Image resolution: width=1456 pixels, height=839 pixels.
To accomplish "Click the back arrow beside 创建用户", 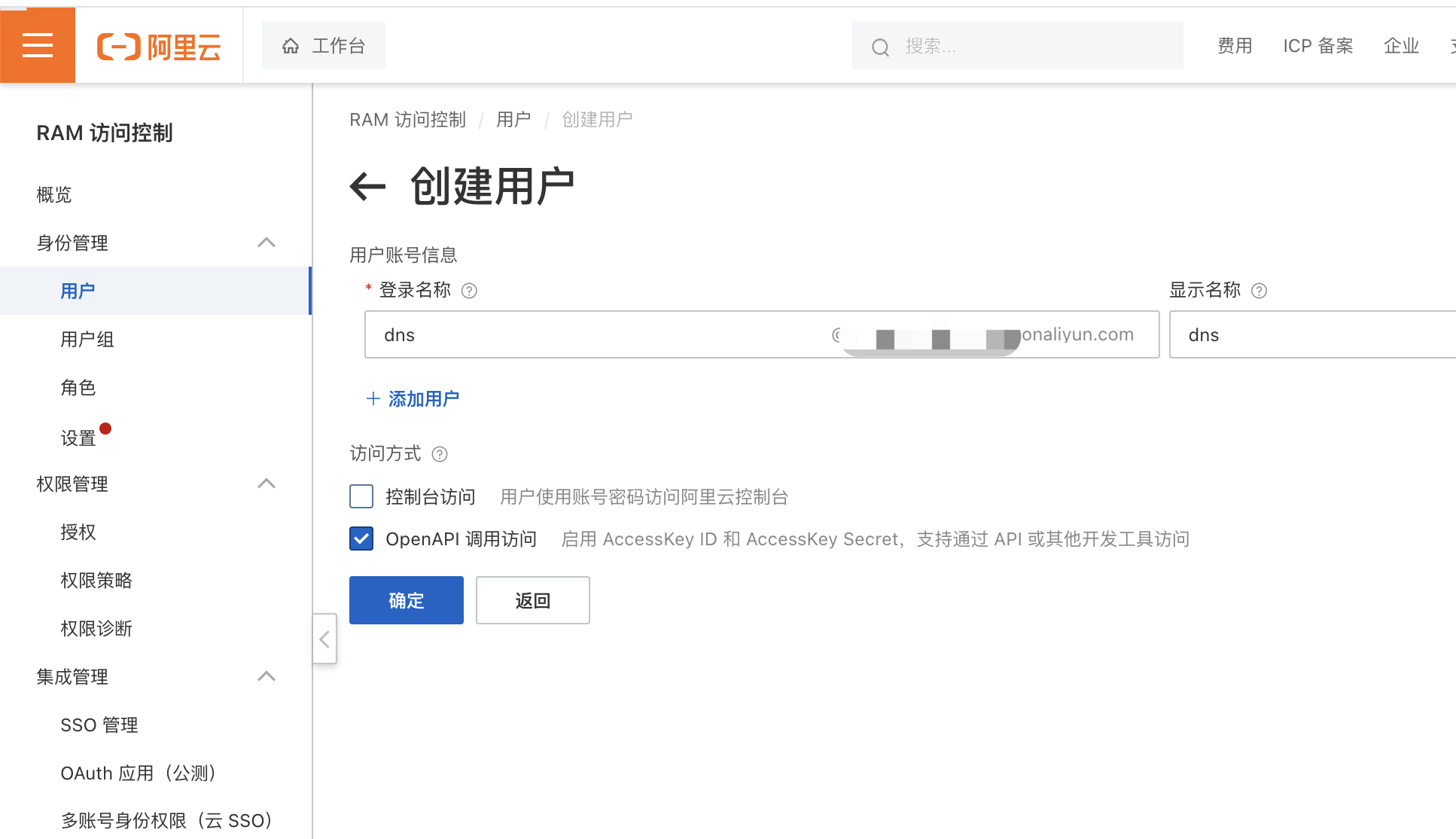I will 367,186.
